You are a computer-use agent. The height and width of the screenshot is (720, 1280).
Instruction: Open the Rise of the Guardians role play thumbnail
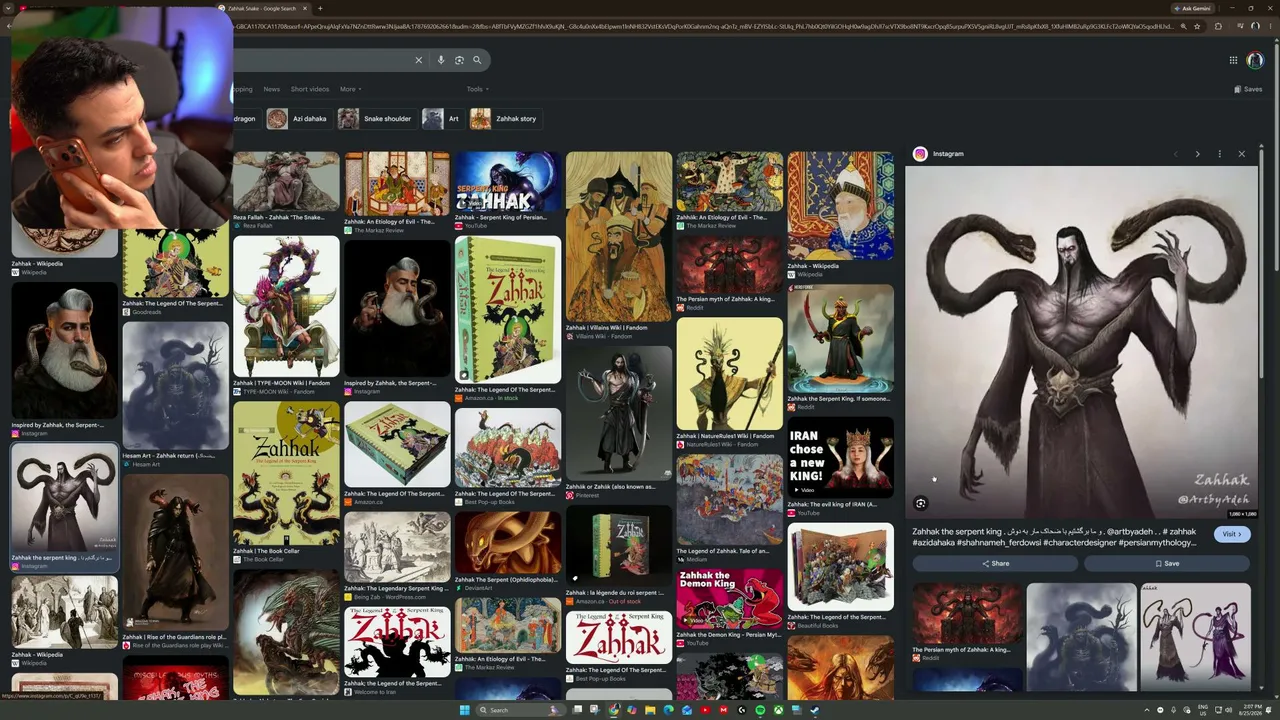click(x=175, y=552)
